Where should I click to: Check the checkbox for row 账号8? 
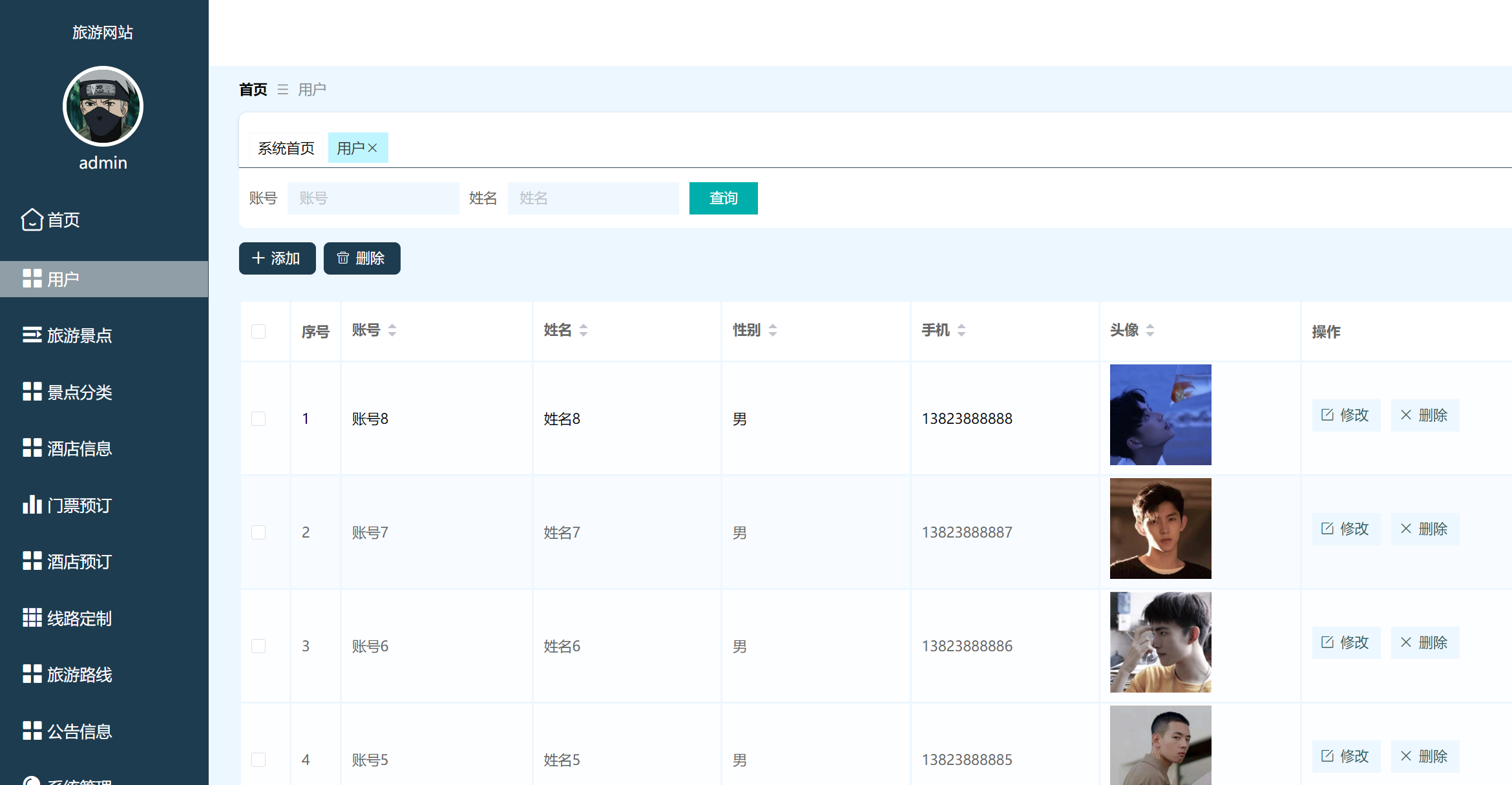tap(258, 419)
